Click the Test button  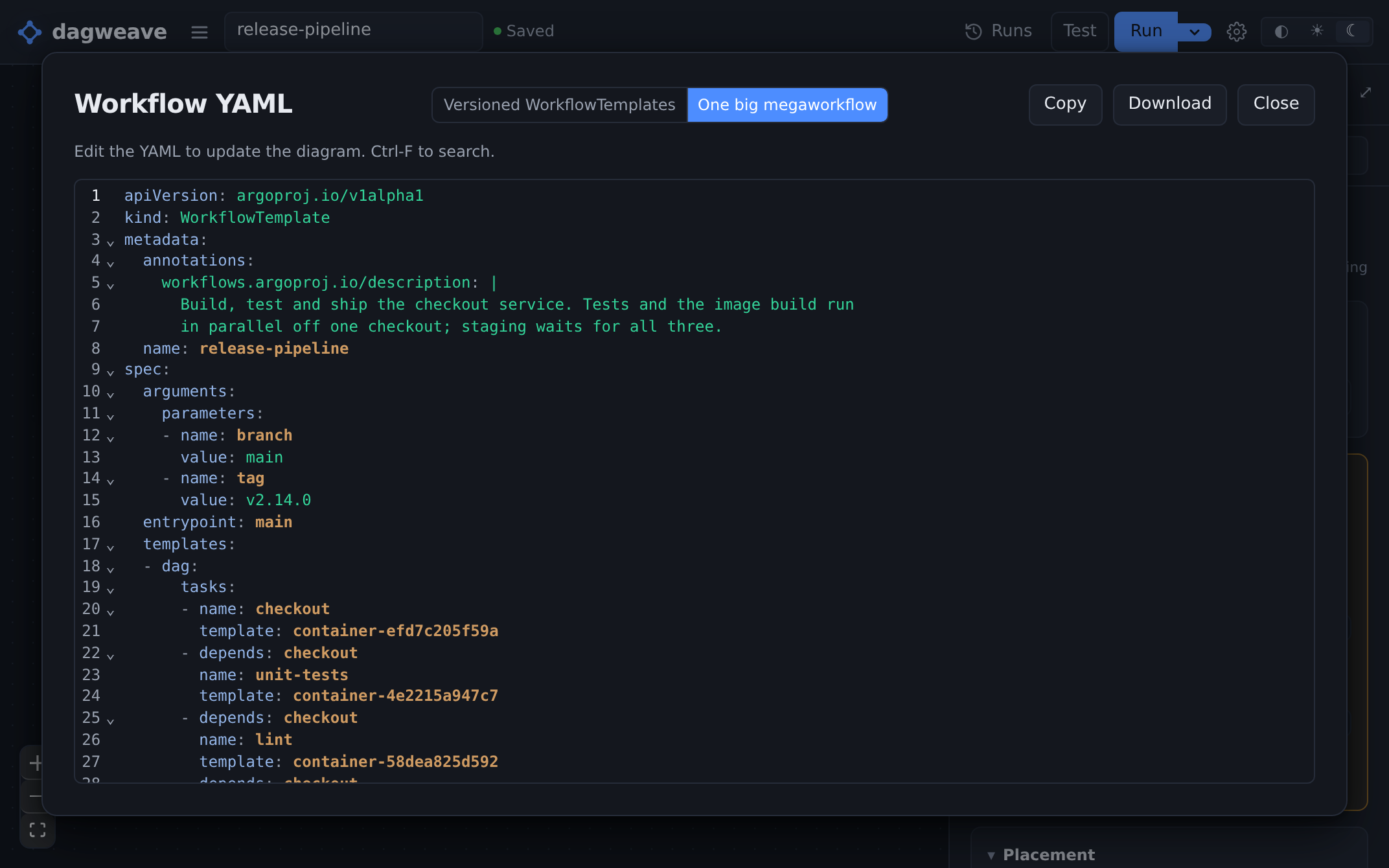click(1079, 31)
